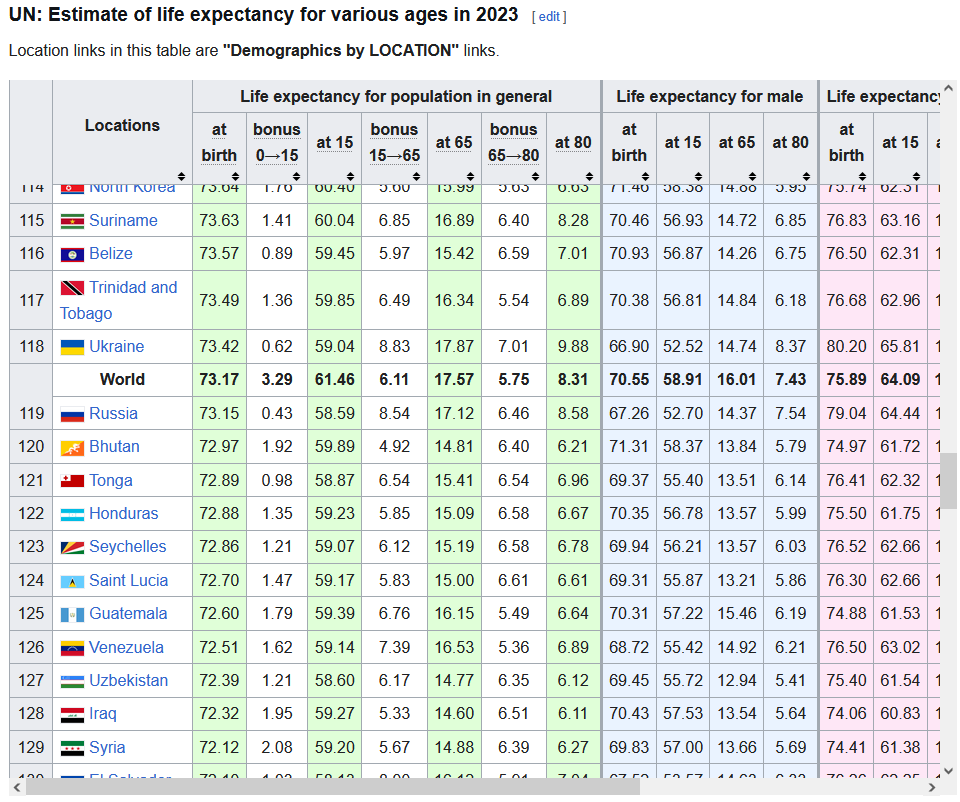This screenshot has height=802, width=960.
Task: Click the Trinidad and Tobago flag icon
Action: point(72,288)
